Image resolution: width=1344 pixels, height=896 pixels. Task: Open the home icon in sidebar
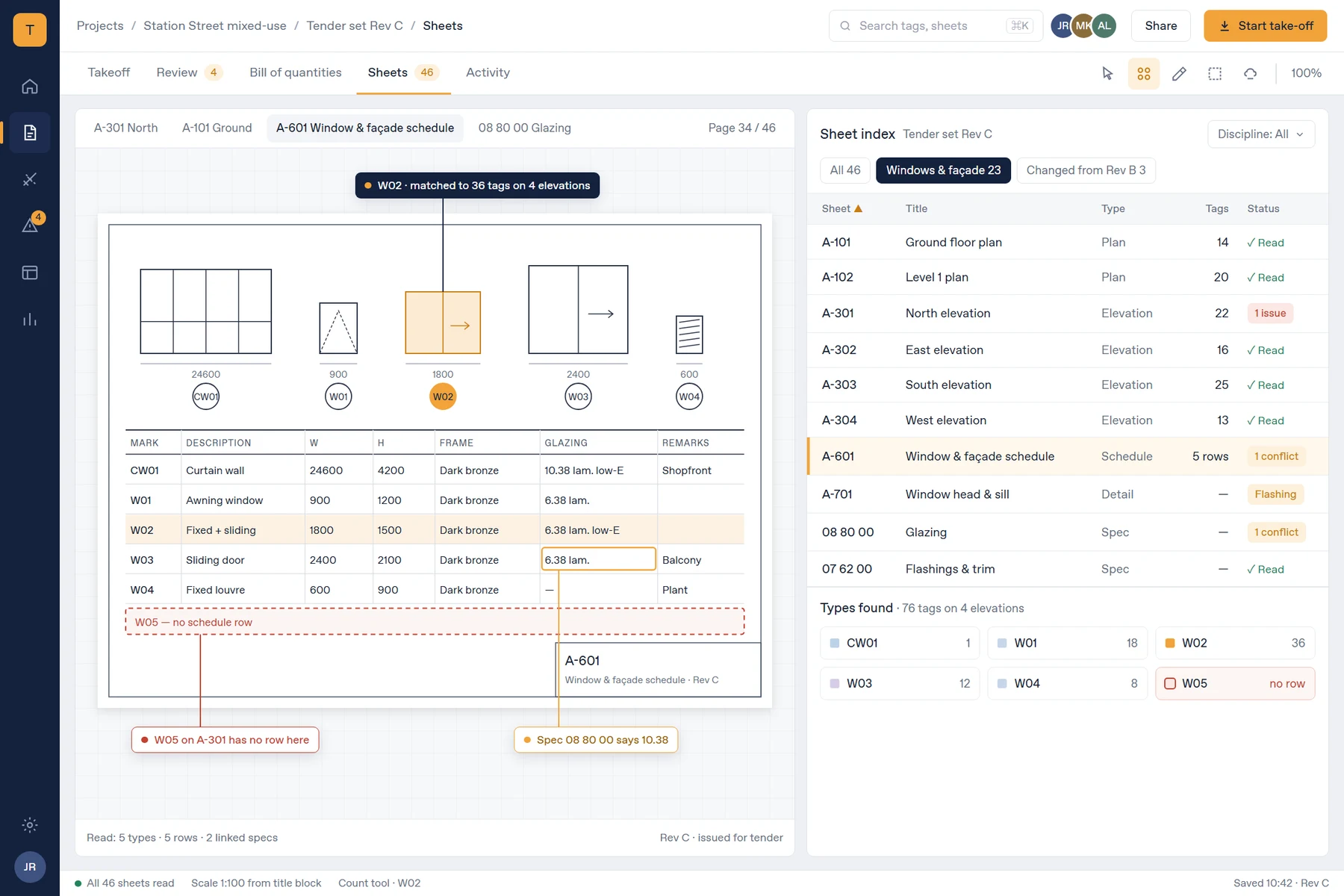coord(30,86)
